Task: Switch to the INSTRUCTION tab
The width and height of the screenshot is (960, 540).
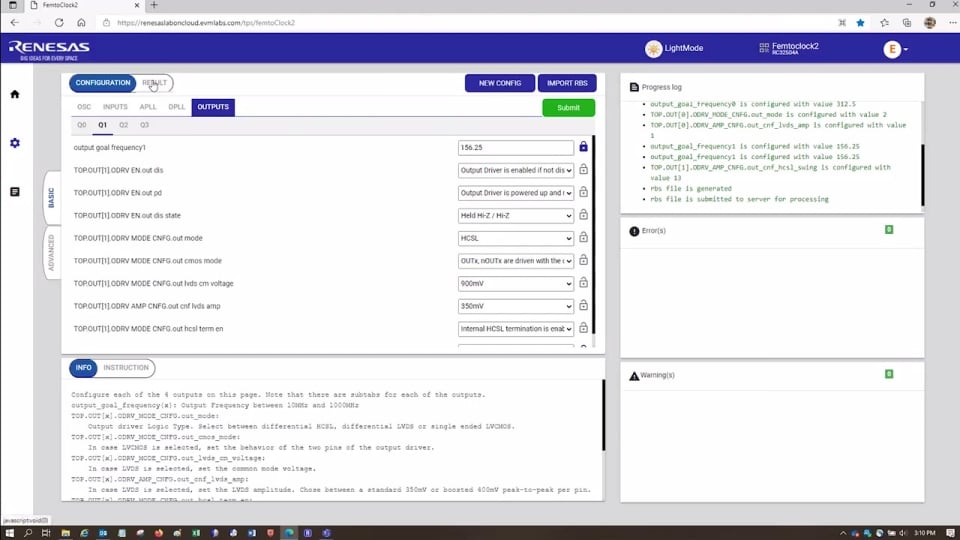Action: (126, 368)
